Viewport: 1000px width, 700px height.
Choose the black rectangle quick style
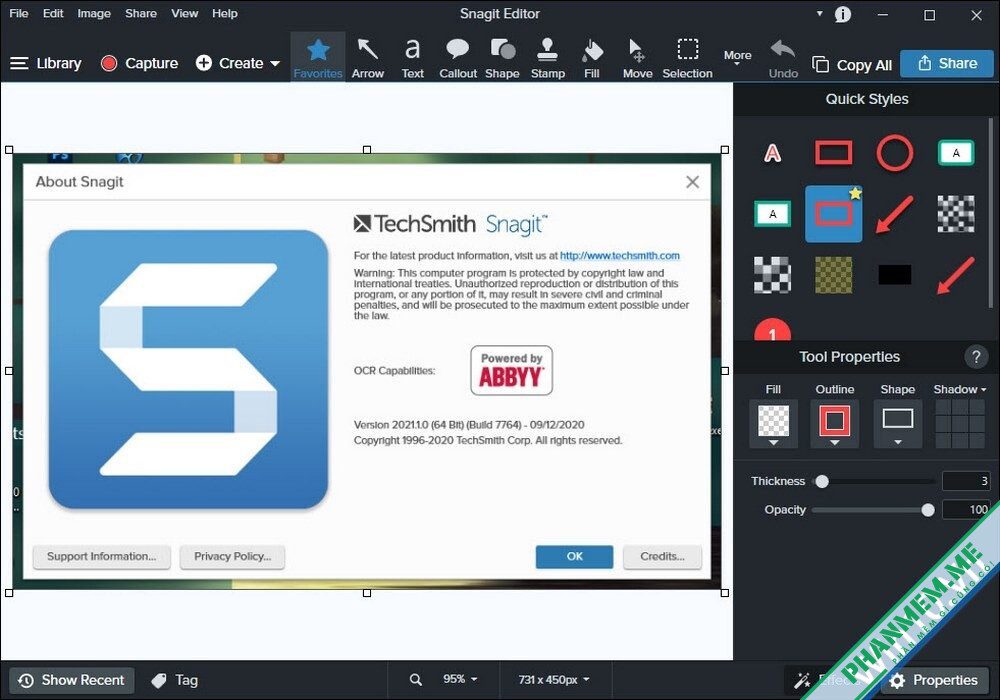pyautogui.click(x=895, y=275)
